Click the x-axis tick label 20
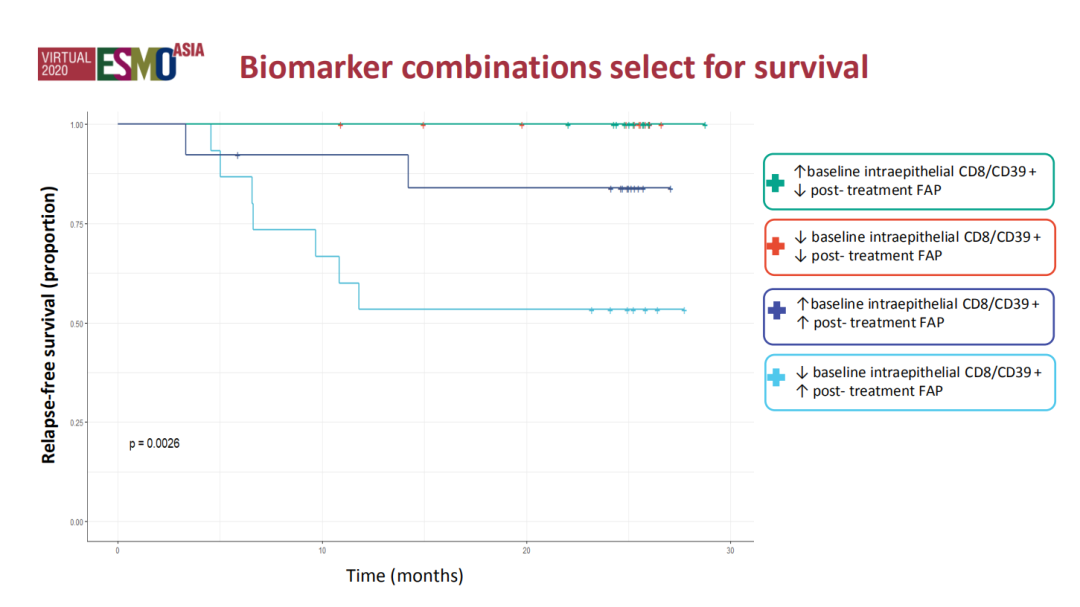The width and height of the screenshot is (1080, 607). tap(526, 552)
